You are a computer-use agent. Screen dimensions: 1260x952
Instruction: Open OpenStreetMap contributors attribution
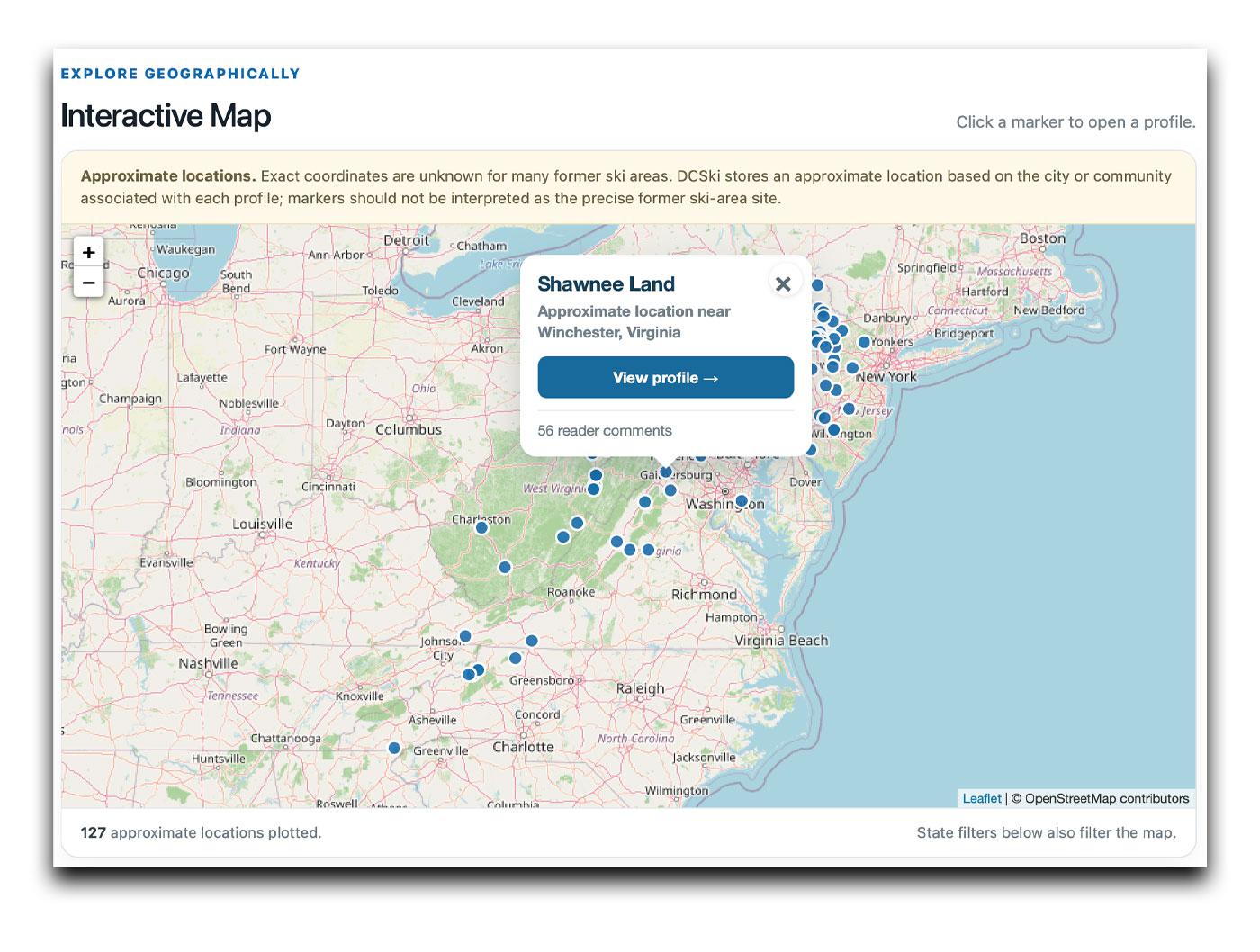click(1107, 798)
